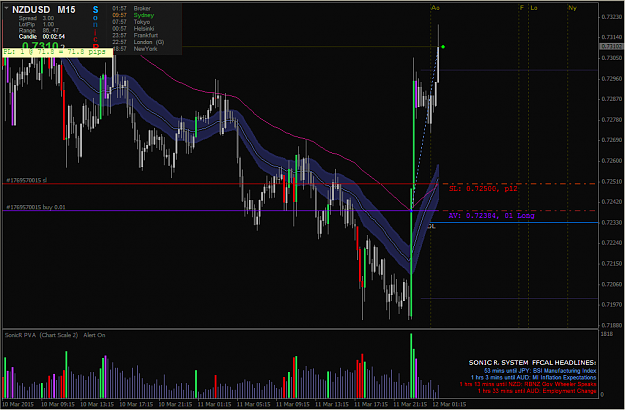
Task: Click the large green 0.7310 price
Action: 41,45
